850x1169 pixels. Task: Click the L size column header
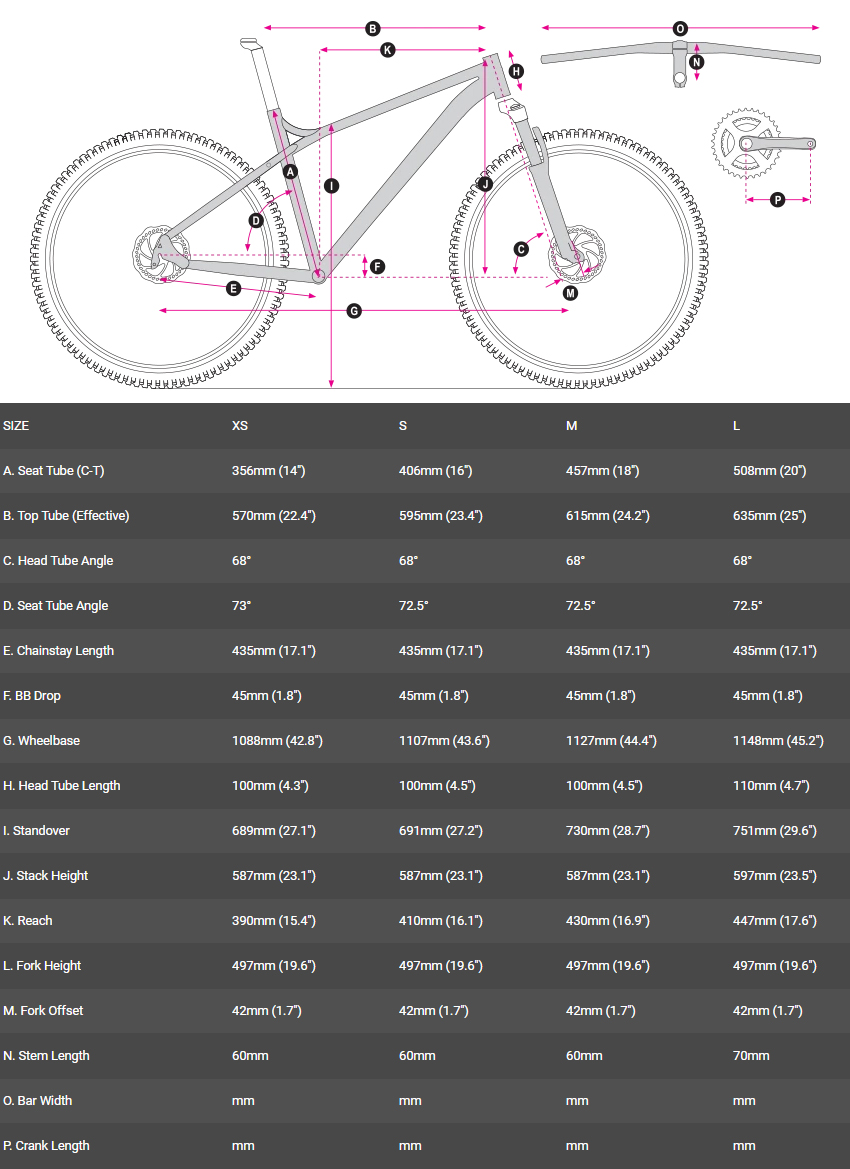(x=737, y=426)
